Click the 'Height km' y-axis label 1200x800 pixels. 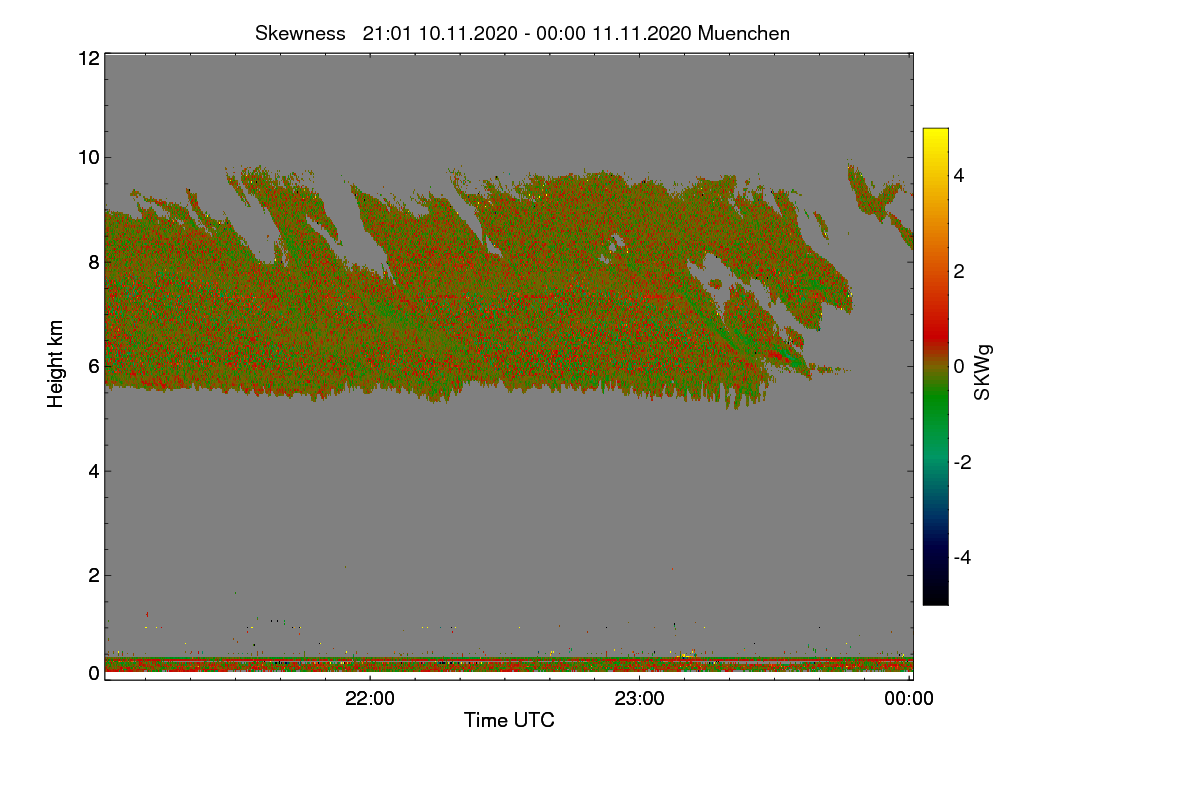56,364
